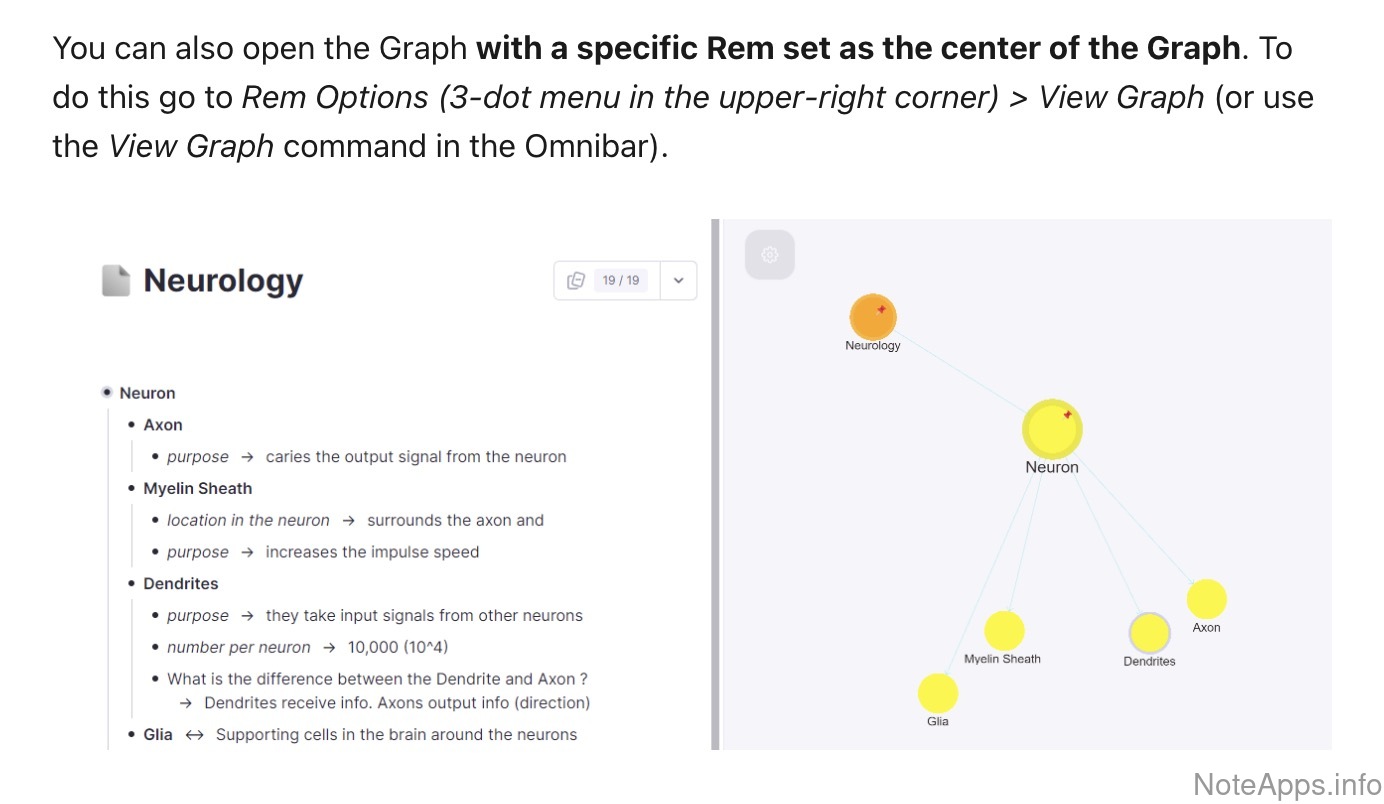Click the Dendrites vs Axon question line
The image size is (1384, 804).
377,679
